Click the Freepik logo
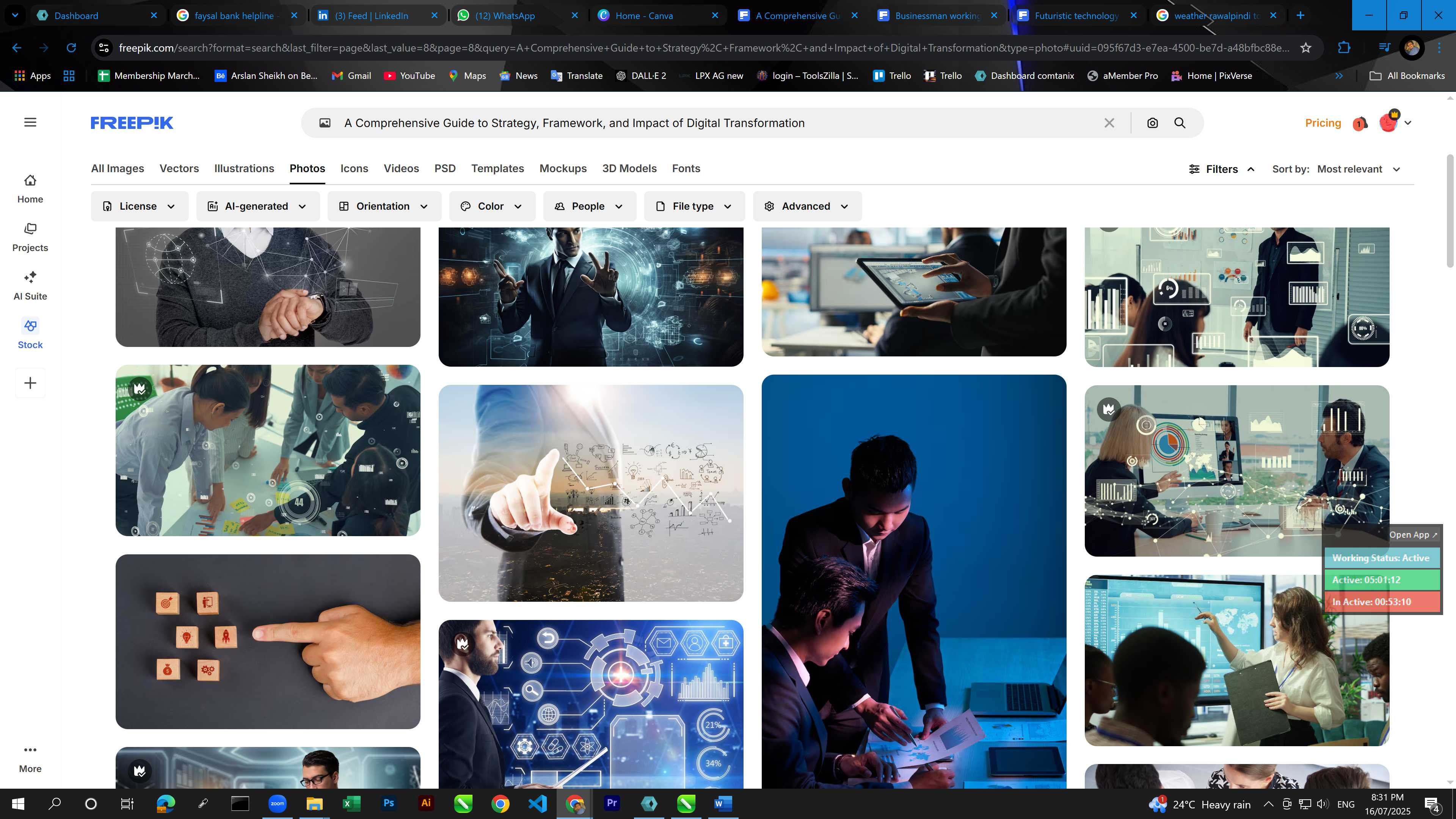 pyautogui.click(x=132, y=122)
